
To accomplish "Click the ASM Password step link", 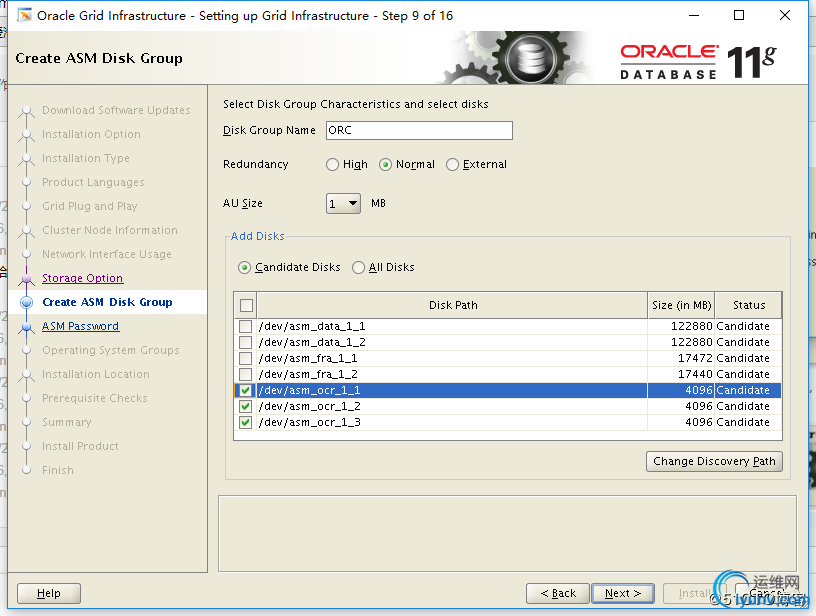I will point(80,326).
